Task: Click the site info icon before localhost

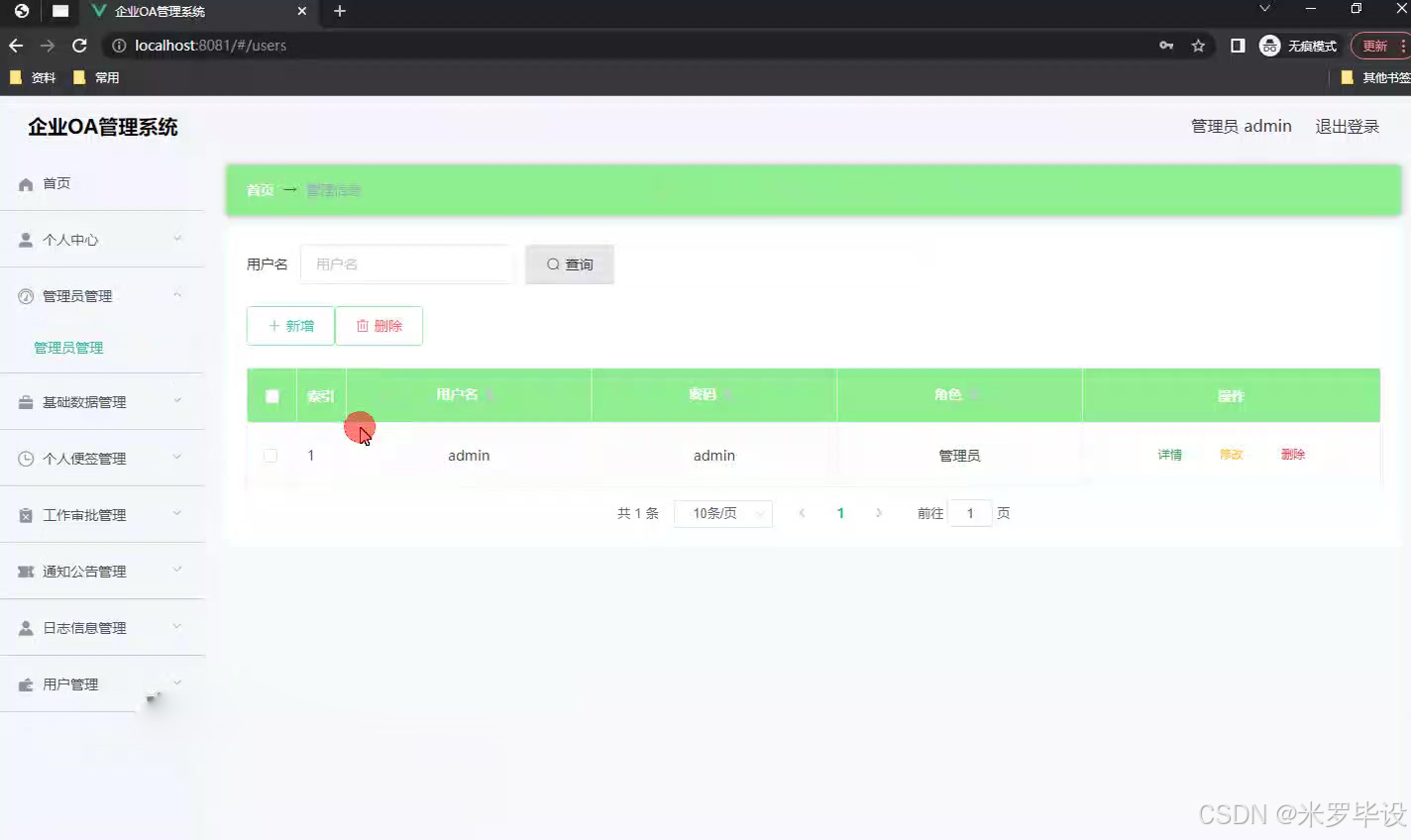Action: click(x=119, y=46)
